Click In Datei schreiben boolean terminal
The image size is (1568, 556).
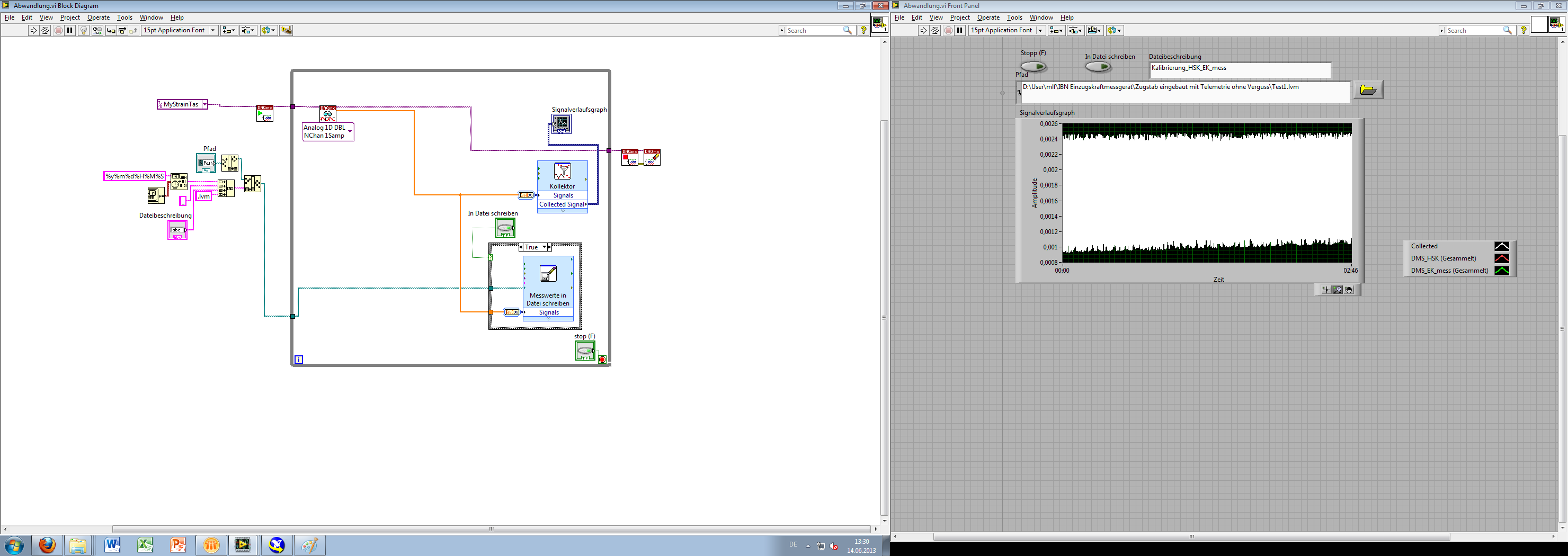point(505,228)
